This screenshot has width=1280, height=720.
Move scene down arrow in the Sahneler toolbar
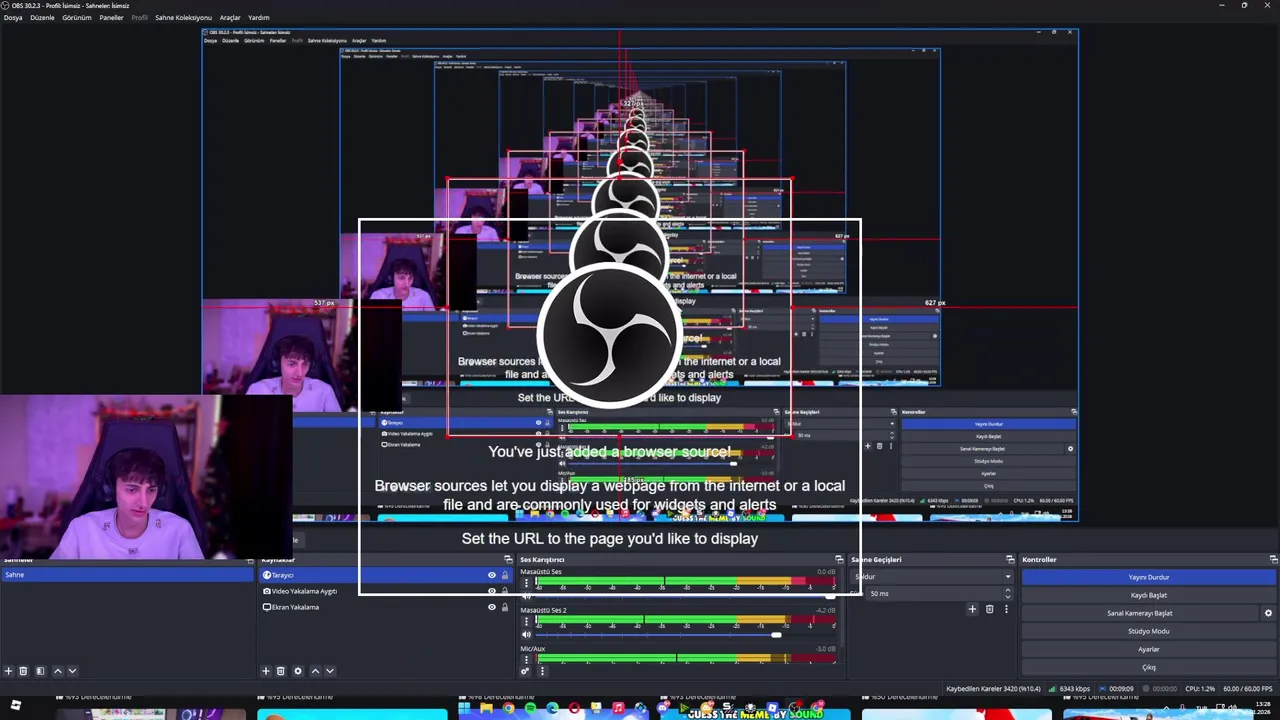coord(72,671)
